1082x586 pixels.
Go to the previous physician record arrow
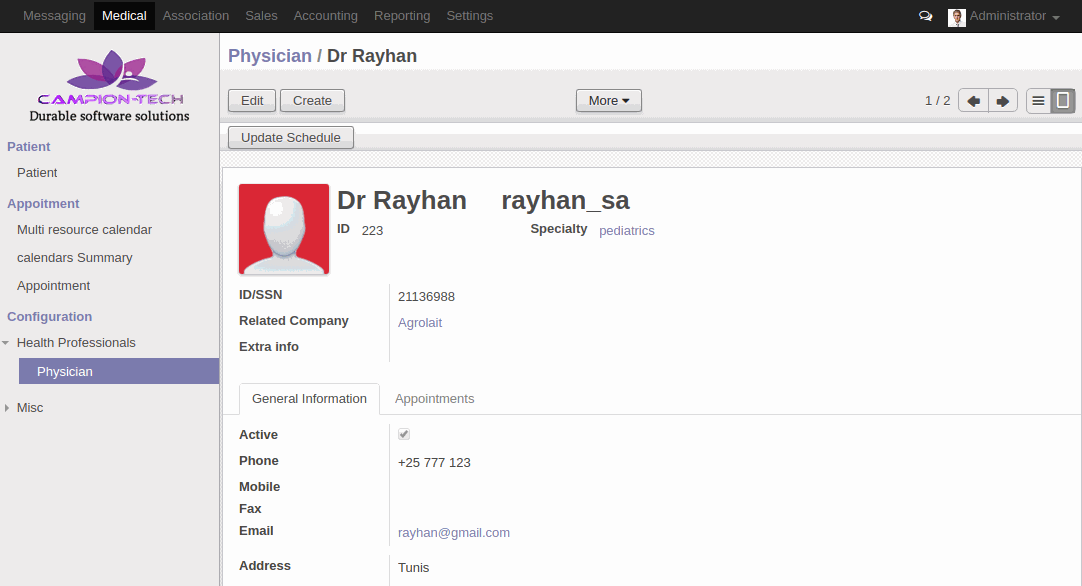[x=973, y=101]
